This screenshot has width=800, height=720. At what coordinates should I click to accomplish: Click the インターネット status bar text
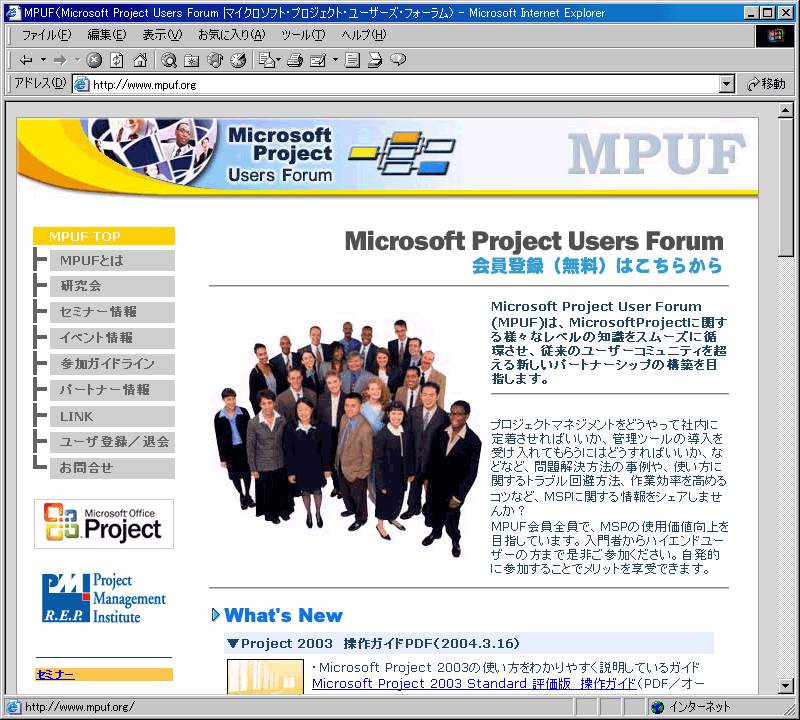tap(699, 707)
